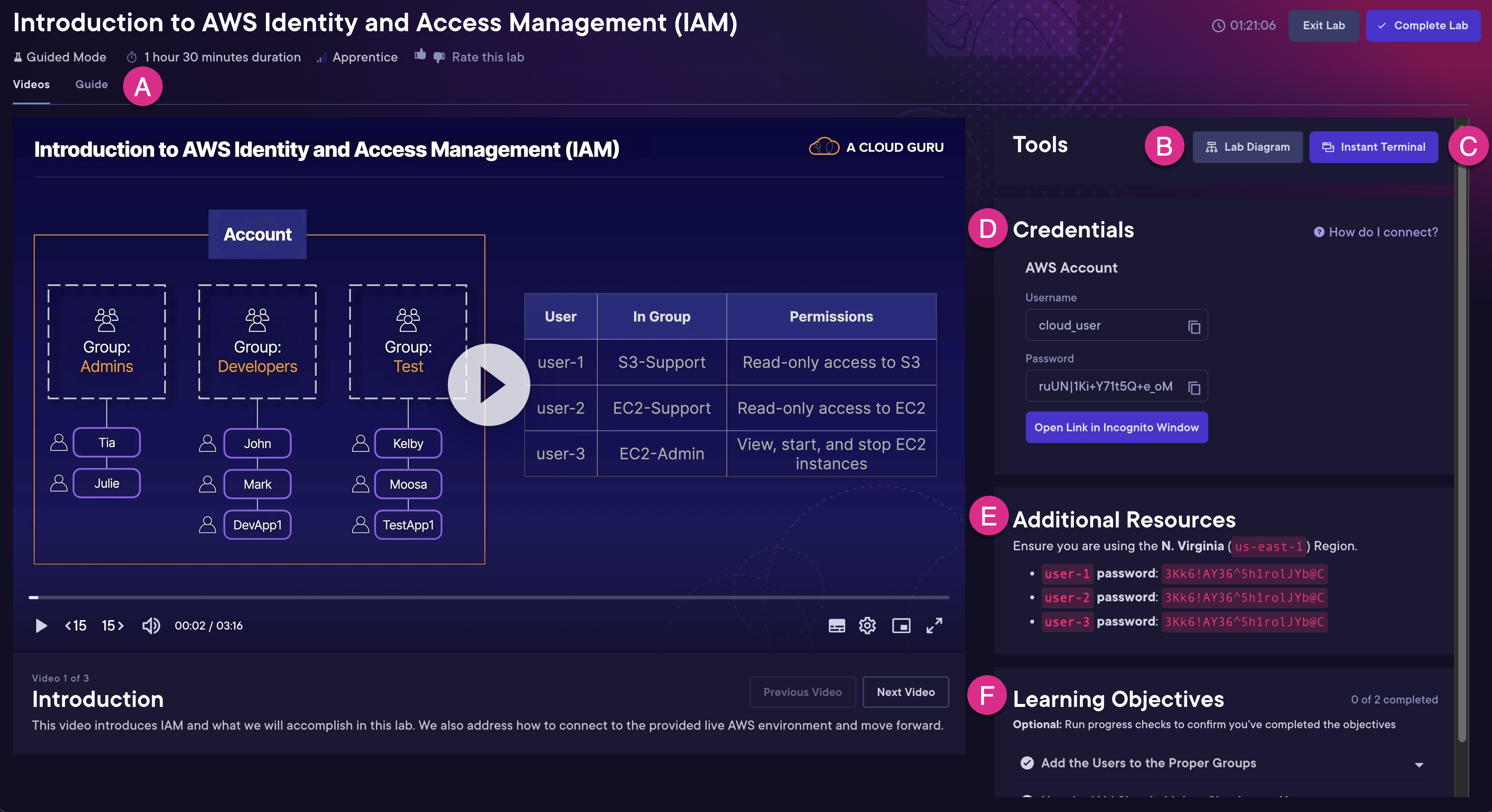This screenshot has height=812, width=1492.
Task: Seek using the video progress bar
Action: pos(490,597)
